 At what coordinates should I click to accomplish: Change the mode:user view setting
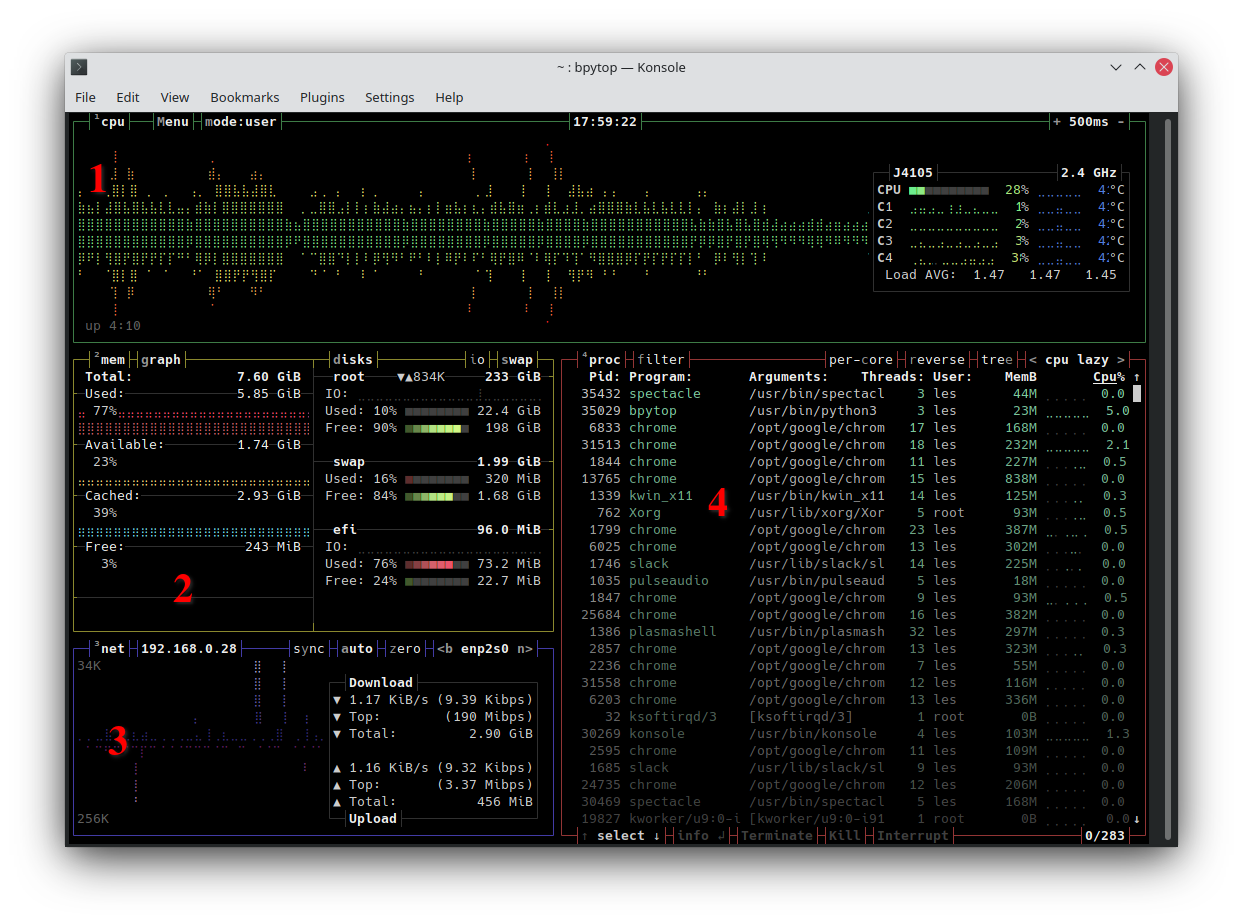241,122
